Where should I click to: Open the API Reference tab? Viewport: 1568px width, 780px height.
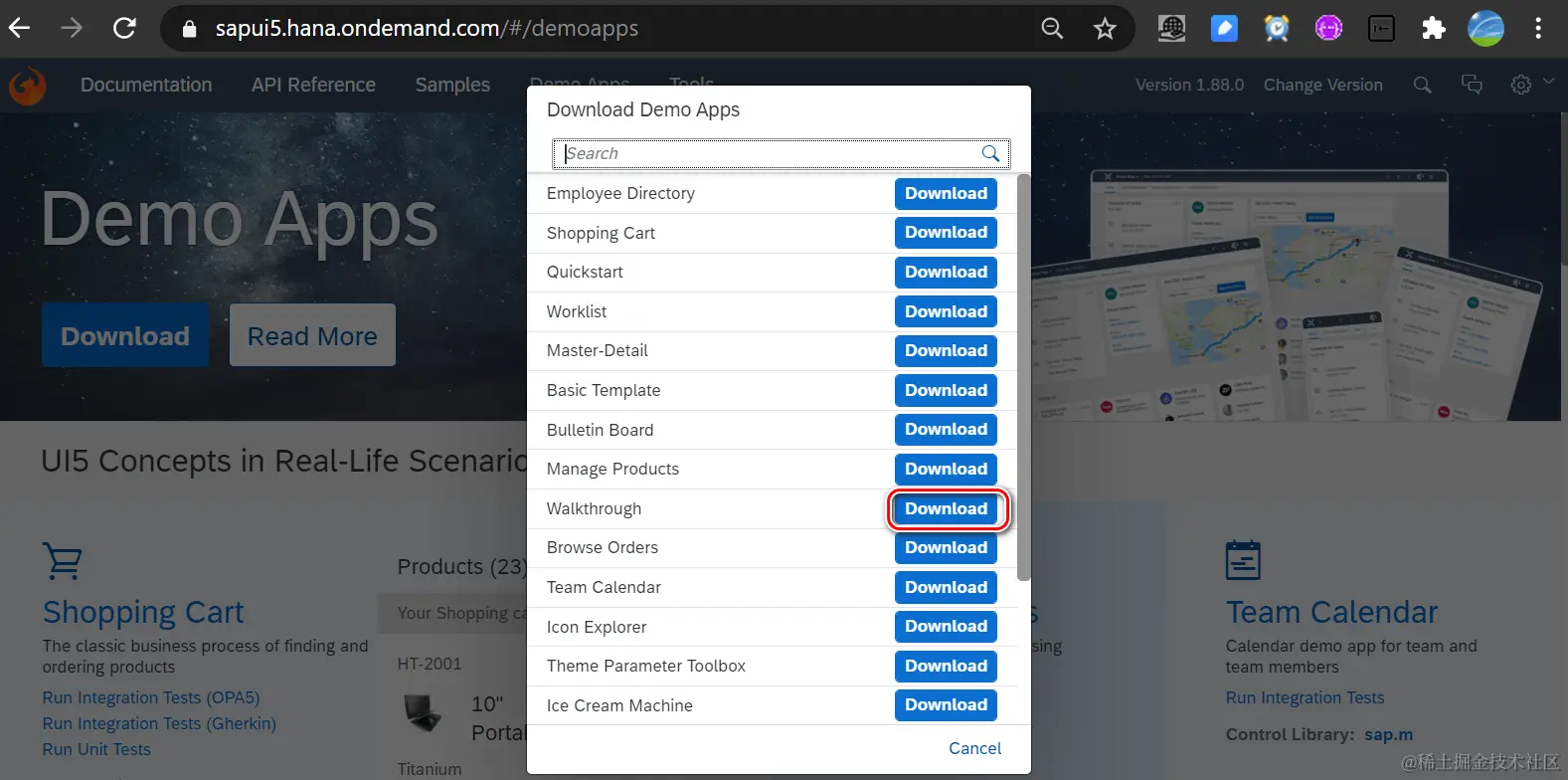(x=313, y=86)
